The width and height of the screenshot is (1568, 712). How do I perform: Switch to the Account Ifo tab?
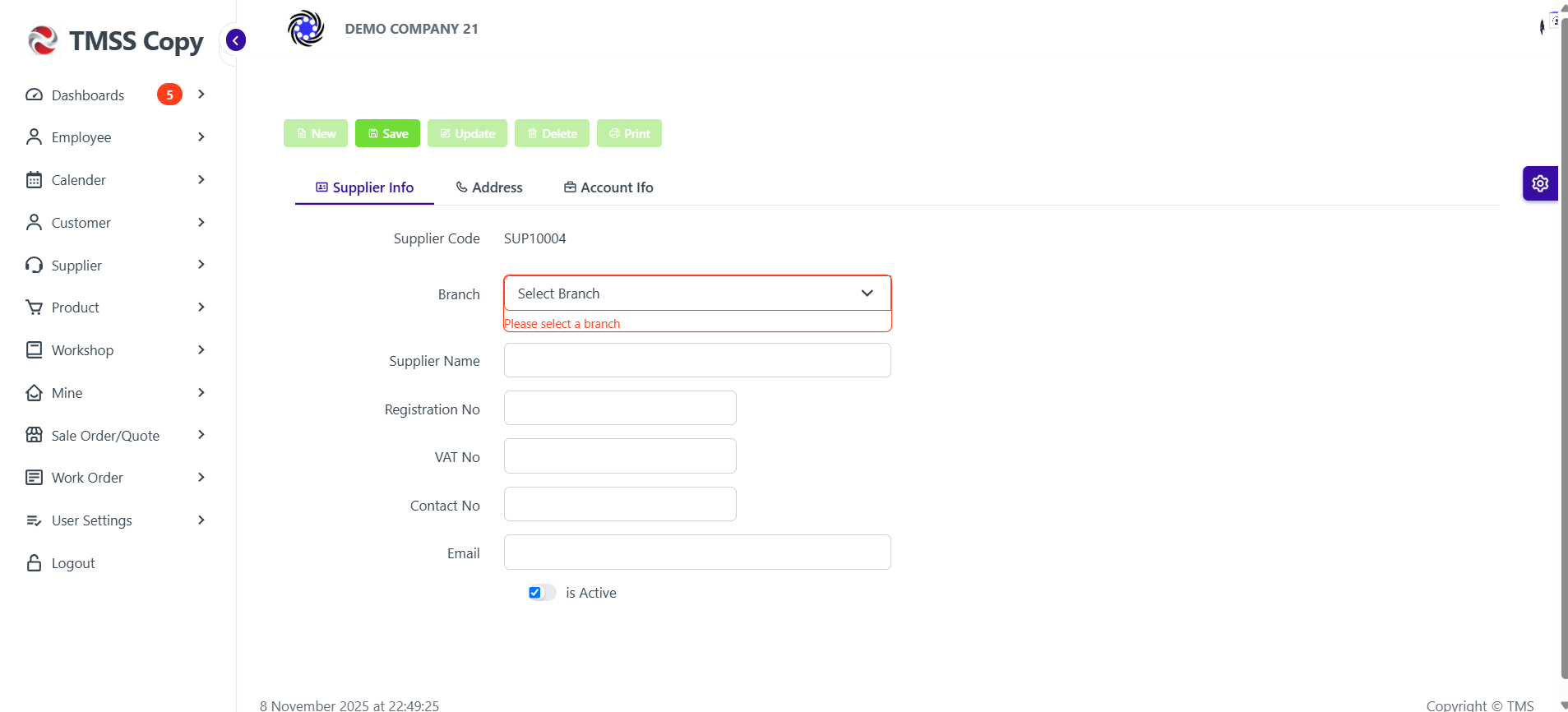(x=608, y=187)
